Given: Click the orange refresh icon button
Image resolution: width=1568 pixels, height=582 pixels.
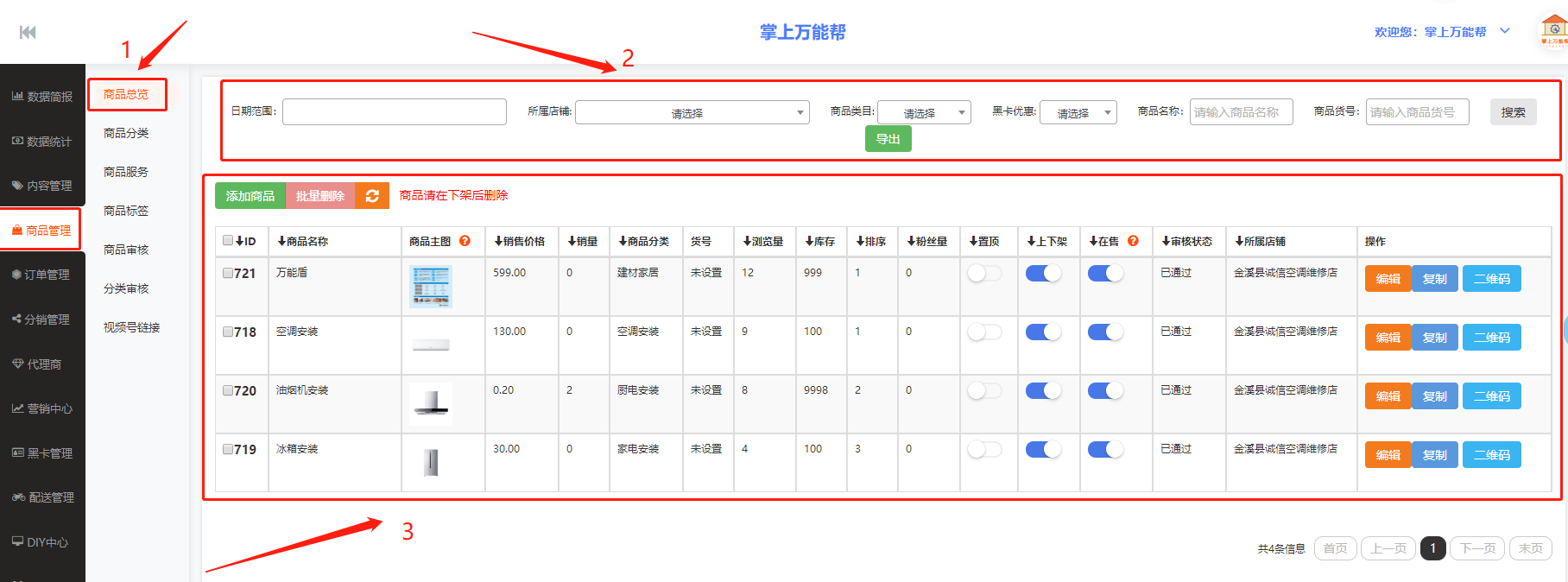Looking at the screenshot, I should pyautogui.click(x=372, y=196).
